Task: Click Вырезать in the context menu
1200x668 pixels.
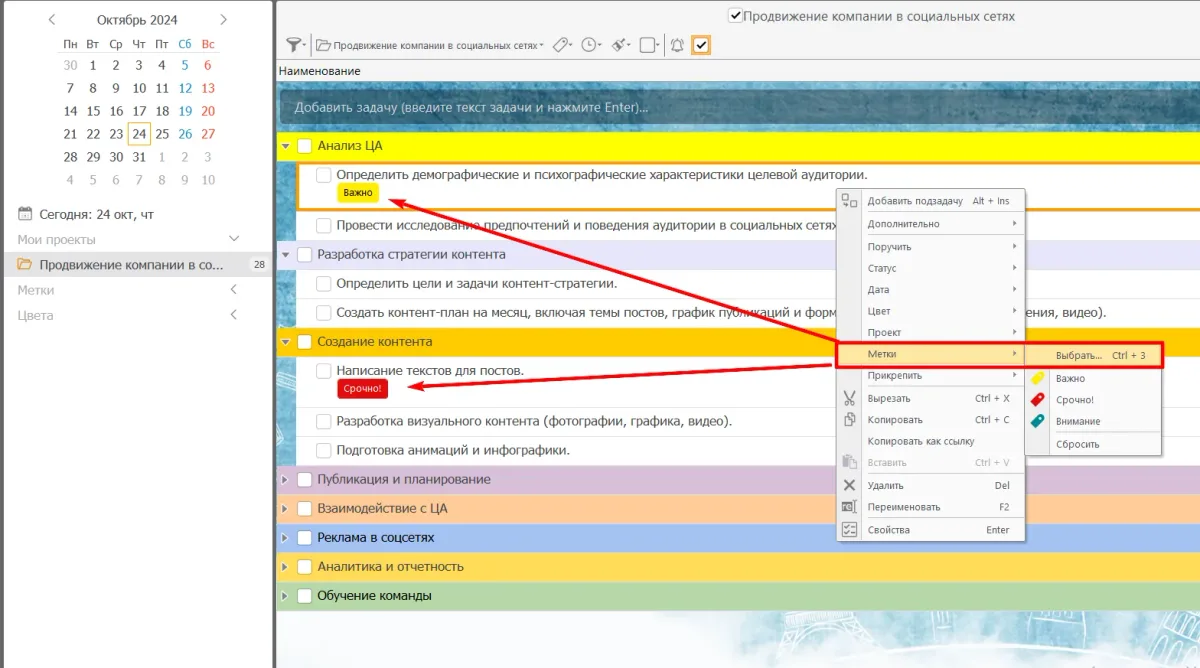Action: [889, 398]
